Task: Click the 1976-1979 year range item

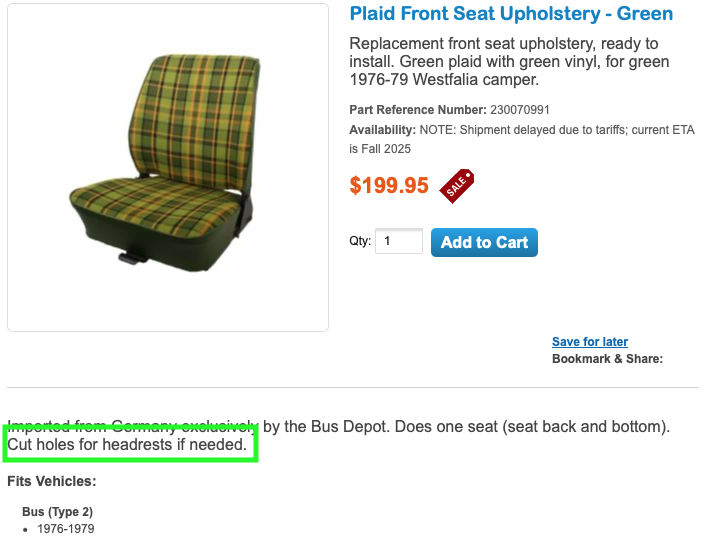Action: pos(66,529)
